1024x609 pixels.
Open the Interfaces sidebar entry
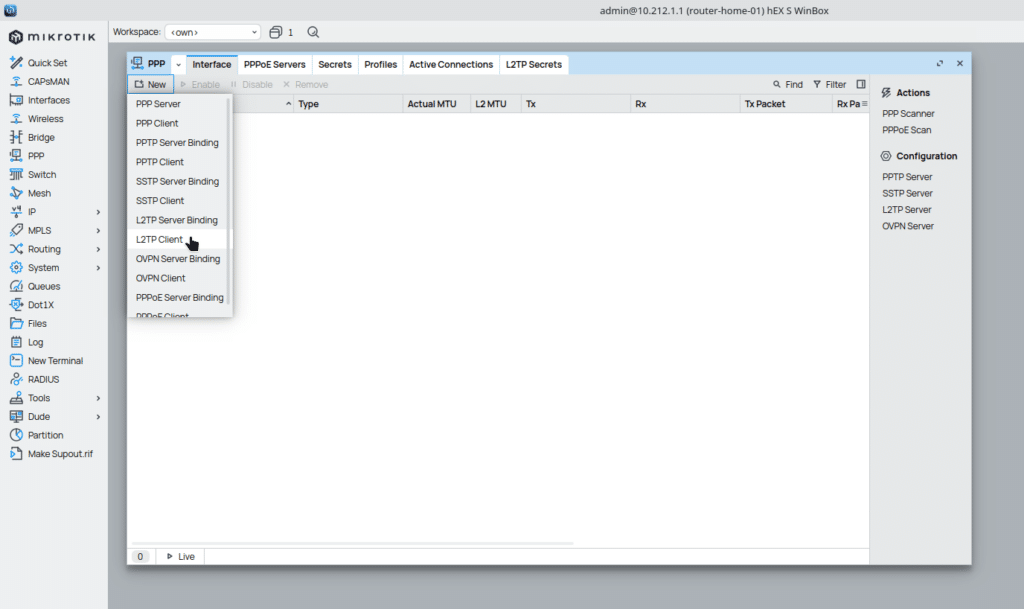[x=48, y=100]
